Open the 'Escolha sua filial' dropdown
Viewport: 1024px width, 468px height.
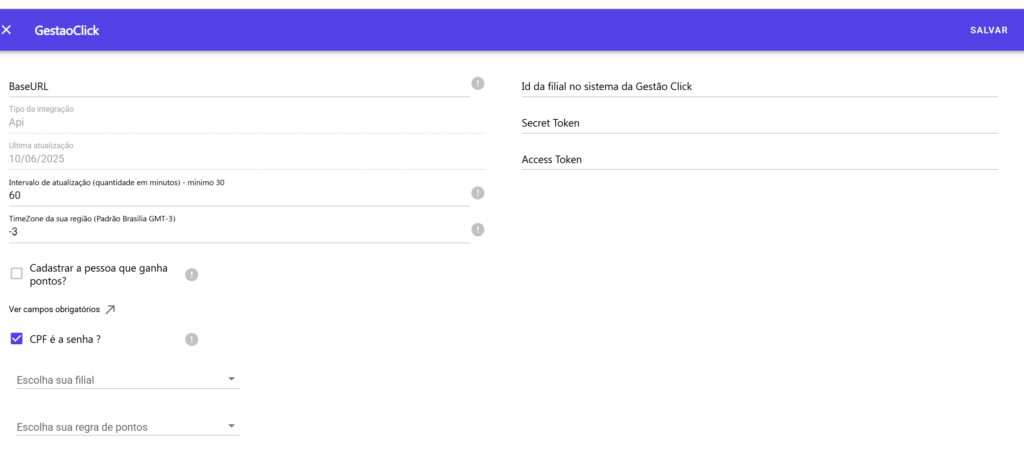point(128,380)
